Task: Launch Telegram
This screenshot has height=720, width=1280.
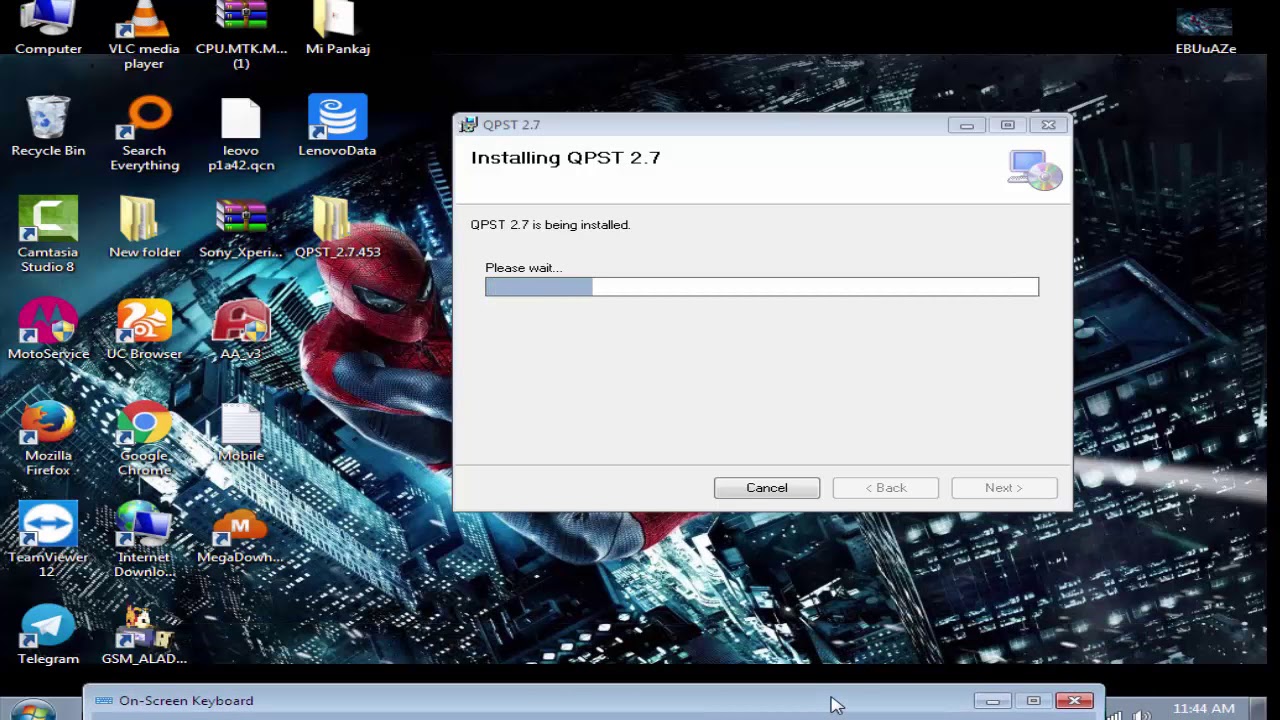Action: coord(48,635)
